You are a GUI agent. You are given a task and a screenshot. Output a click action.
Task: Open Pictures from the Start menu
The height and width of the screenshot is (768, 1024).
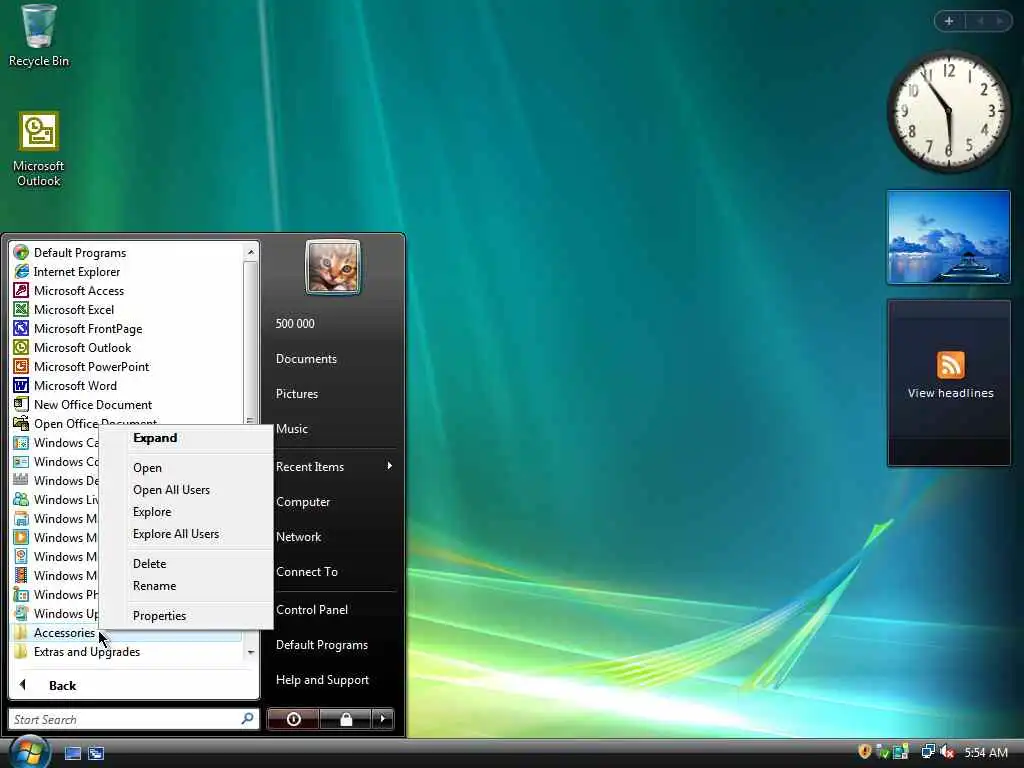[x=297, y=394]
